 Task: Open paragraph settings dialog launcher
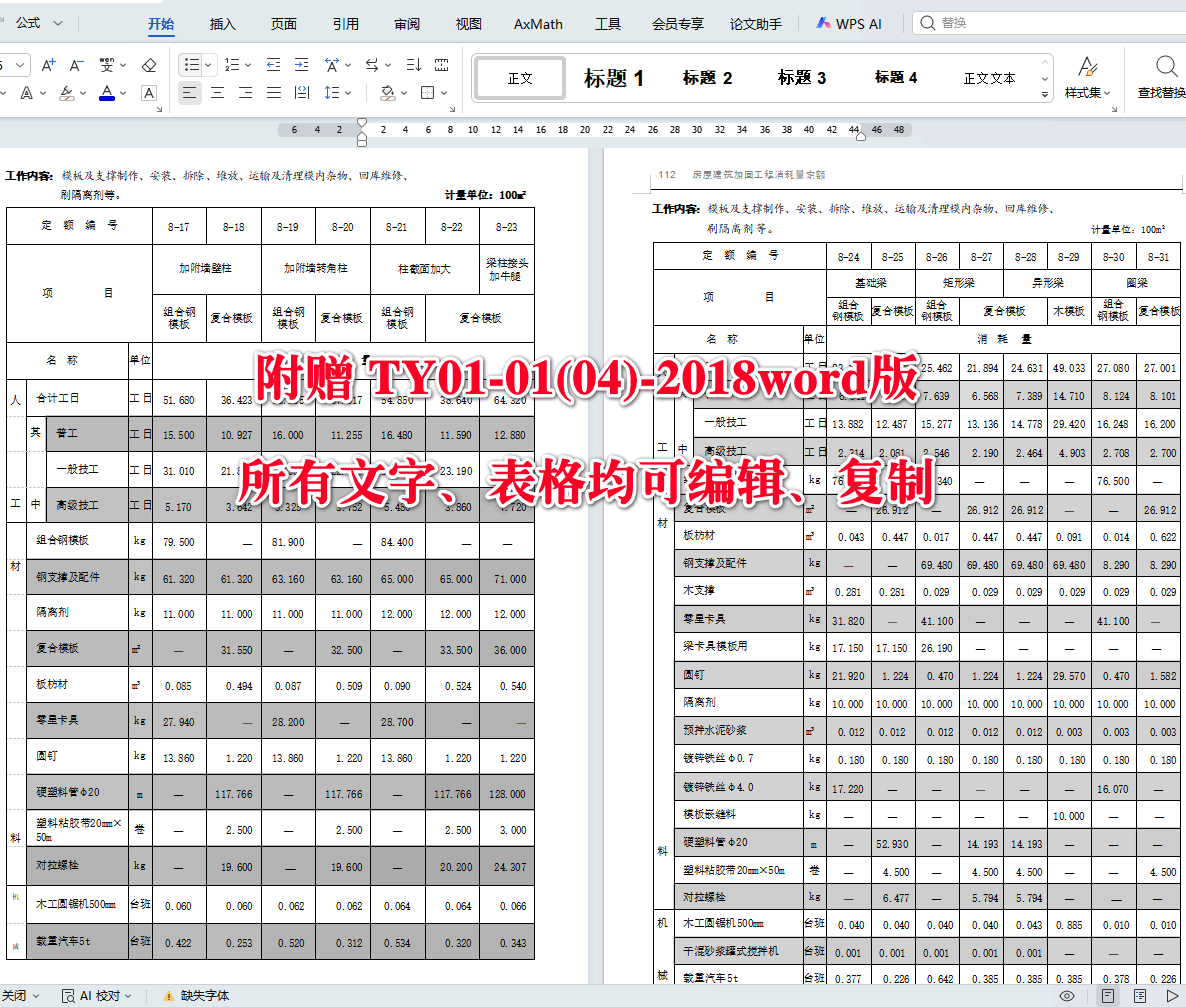[452, 110]
